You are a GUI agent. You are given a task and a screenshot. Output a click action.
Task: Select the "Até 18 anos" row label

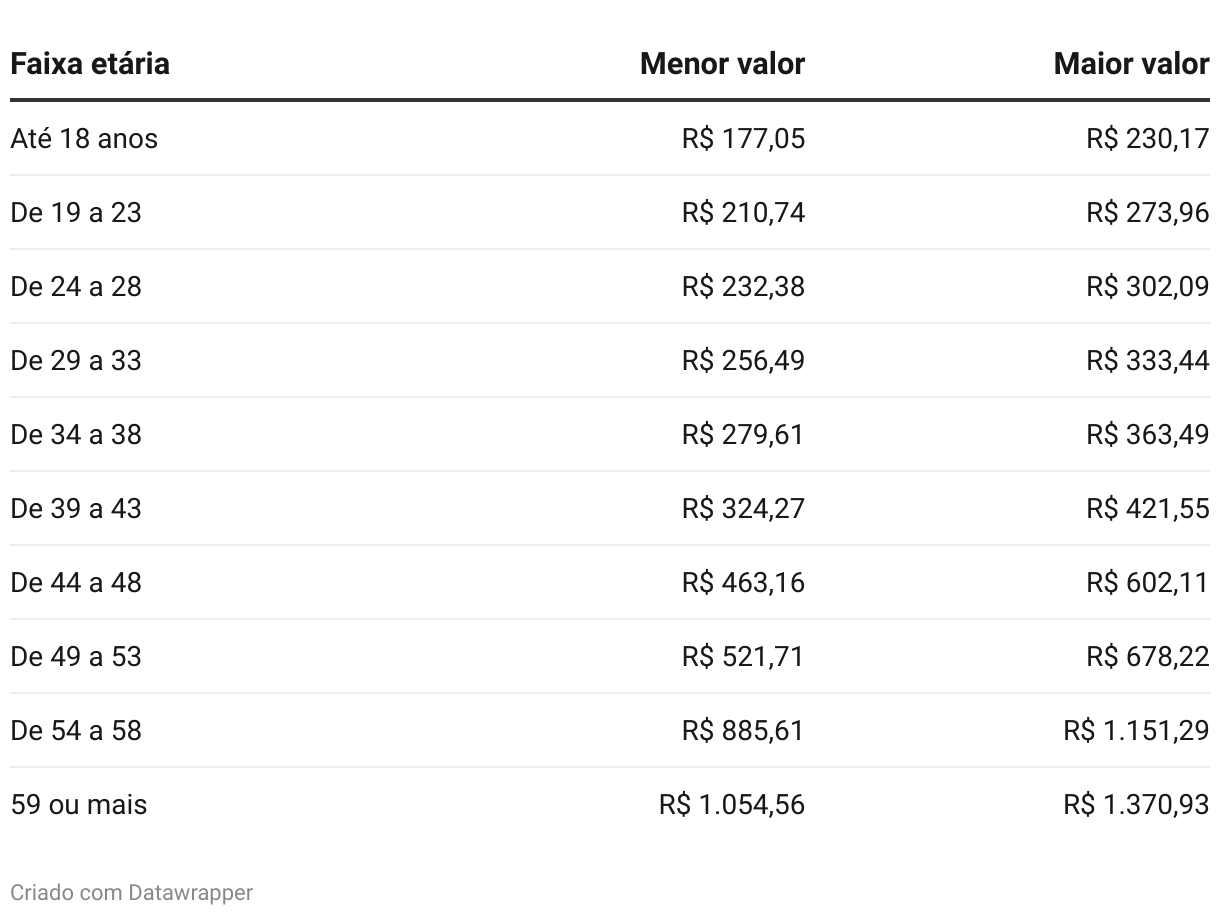click(x=84, y=138)
